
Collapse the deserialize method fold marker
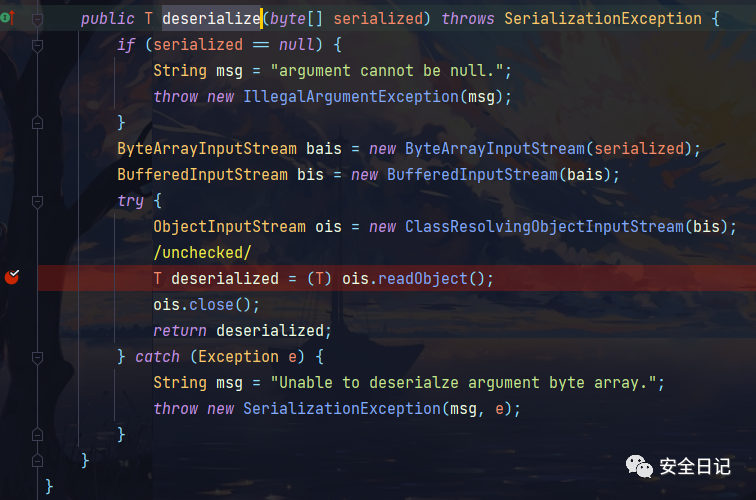pos(37,19)
